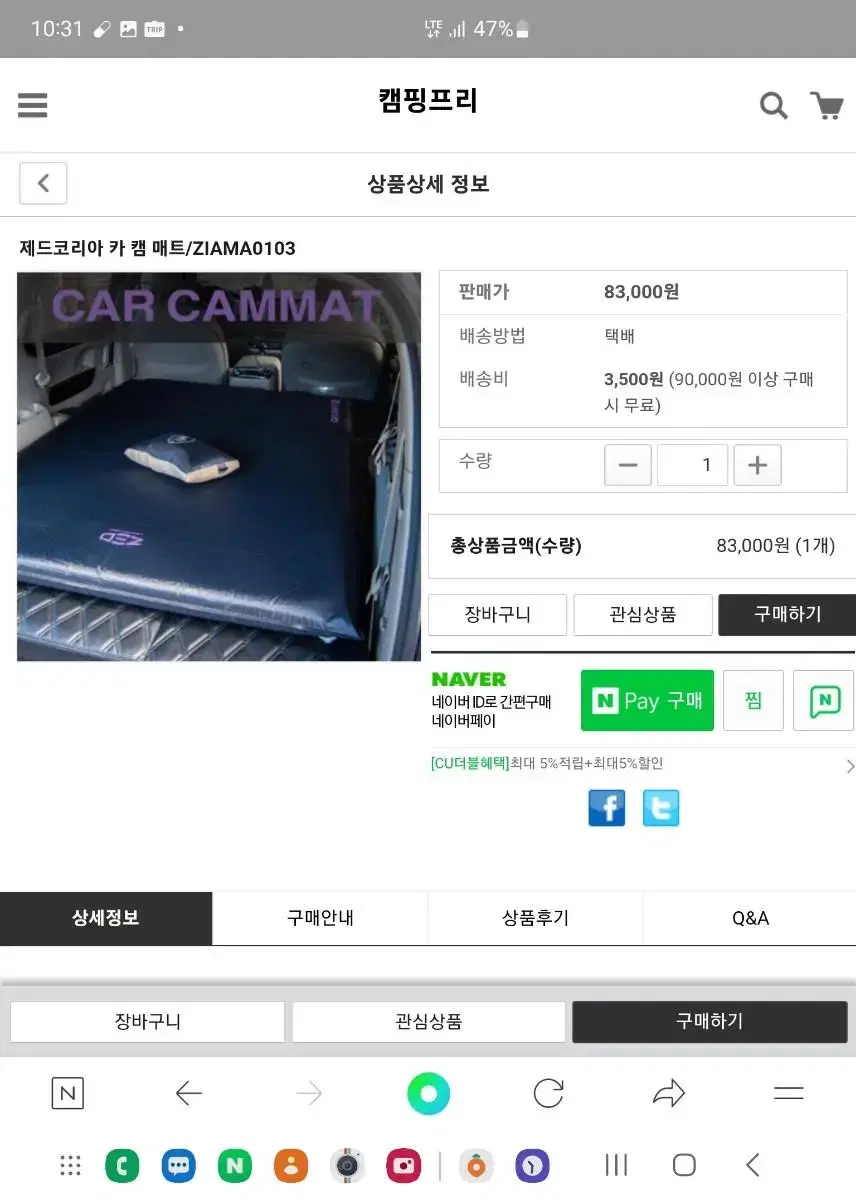Tap the search magnifier icon
This screenshot has width=856, height=1200.
(x=773, y=105)
